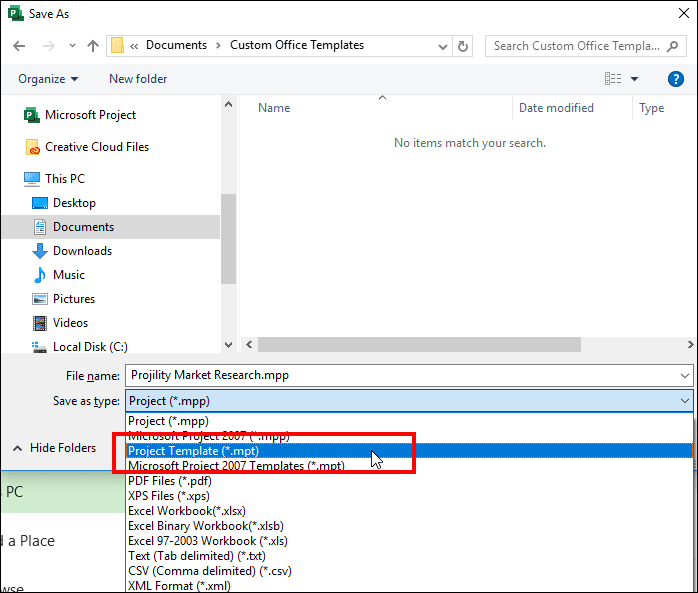Viewport: 698px width, 593px height.
Task: Open recent locations dropdown arrow
Action: coord(72,45)
